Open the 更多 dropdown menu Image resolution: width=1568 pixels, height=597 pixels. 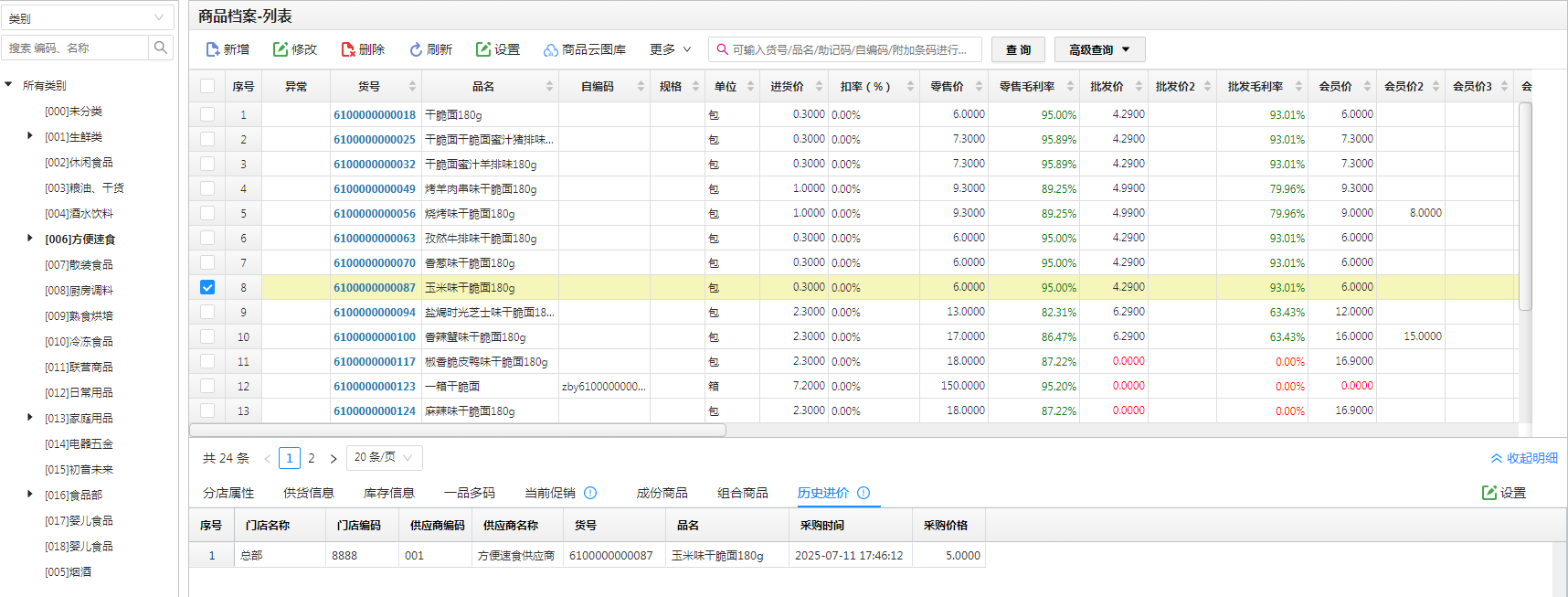(x=671, y=49)
